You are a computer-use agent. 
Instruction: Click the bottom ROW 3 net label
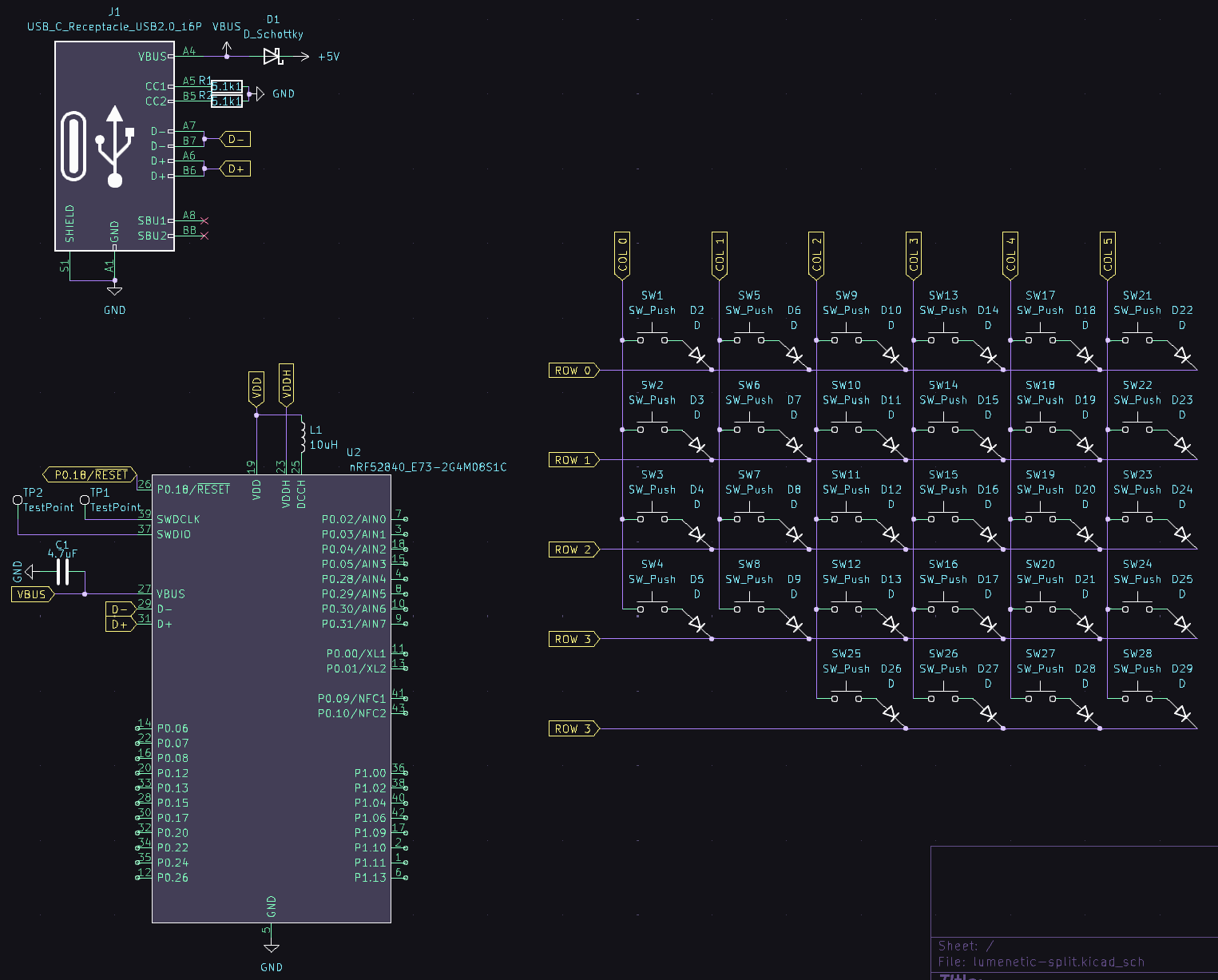click(x=573, y=728)
